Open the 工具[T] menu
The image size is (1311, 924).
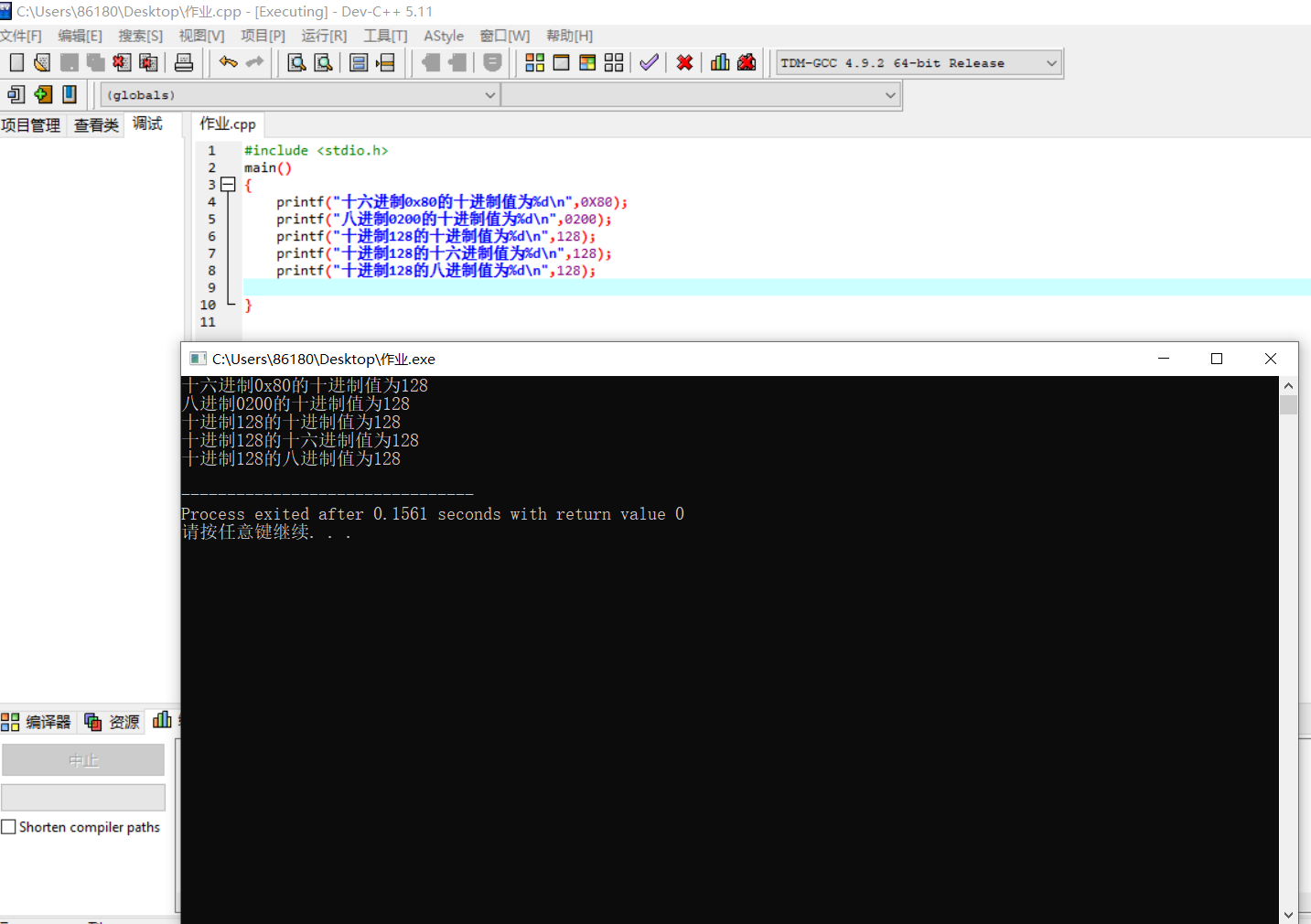click(385, 36)
